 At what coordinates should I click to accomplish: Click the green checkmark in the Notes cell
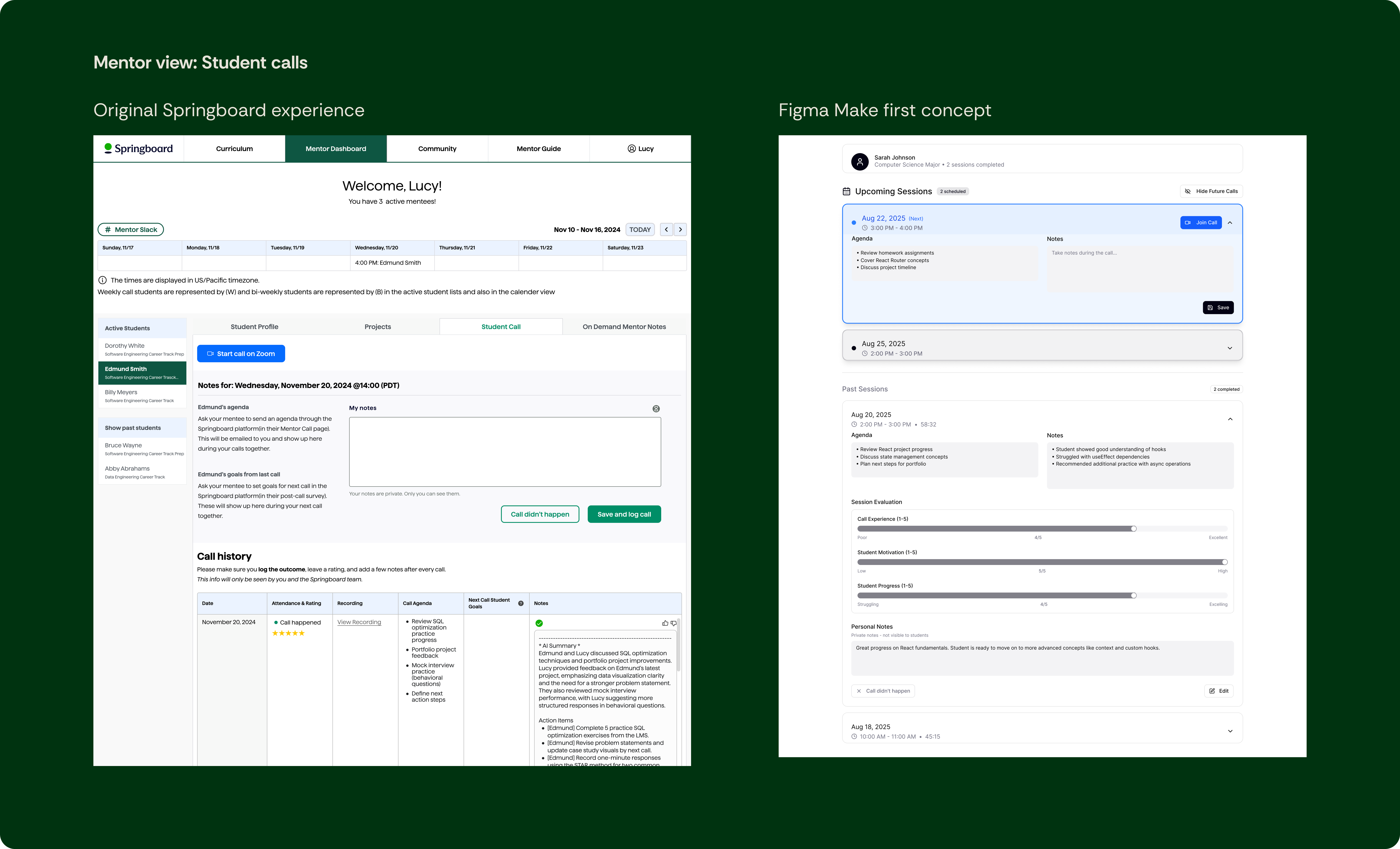point(539,623)
